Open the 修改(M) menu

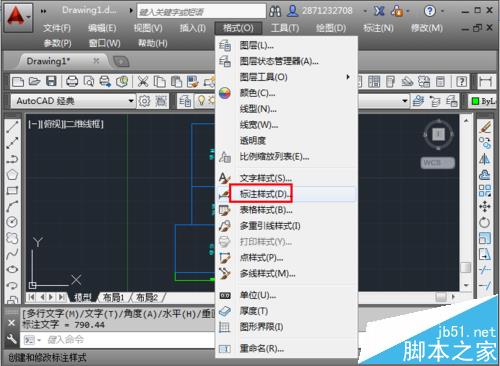(427, 28)
